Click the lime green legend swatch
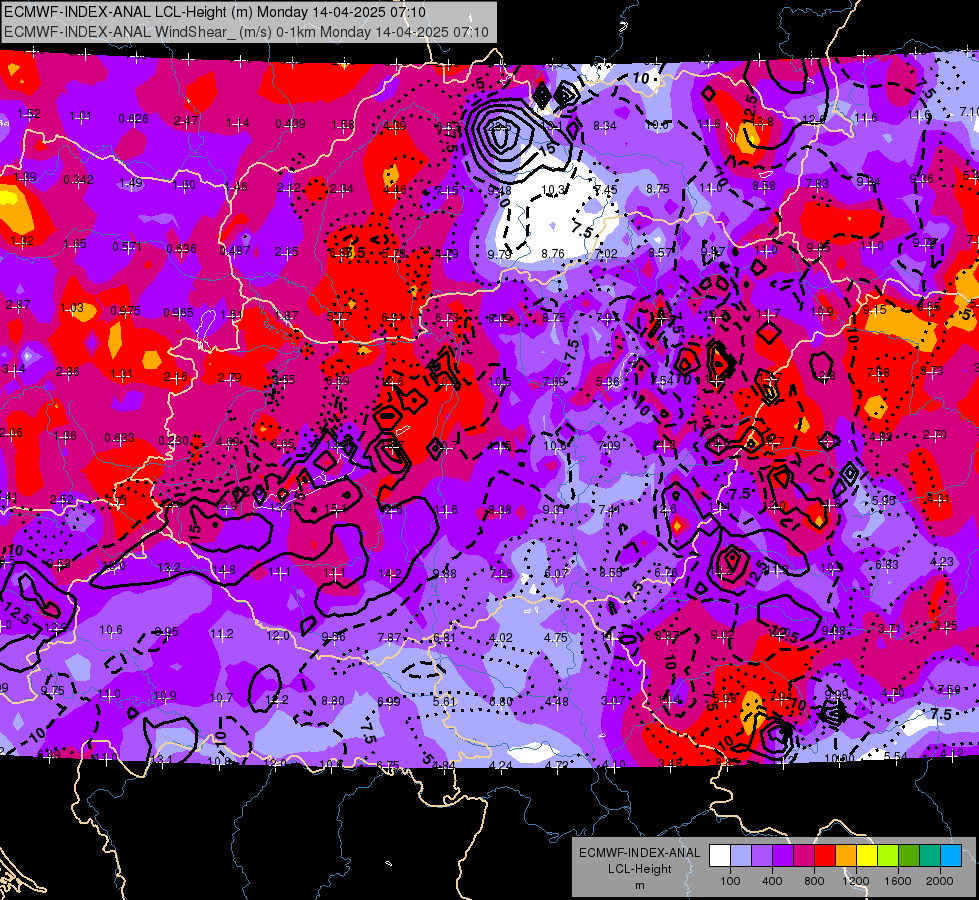The height and width of the screenshot is (900, 979). (888, 856)
